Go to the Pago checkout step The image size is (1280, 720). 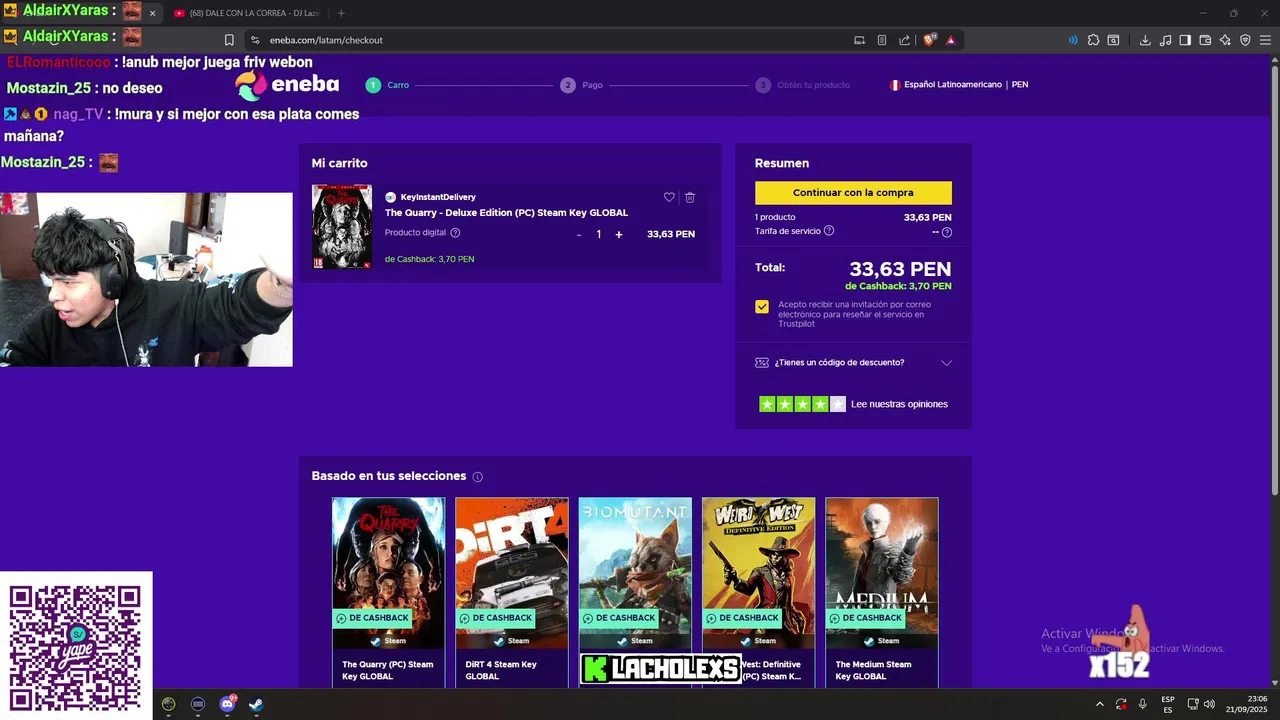pyautogui.click(x=581, y=85)
